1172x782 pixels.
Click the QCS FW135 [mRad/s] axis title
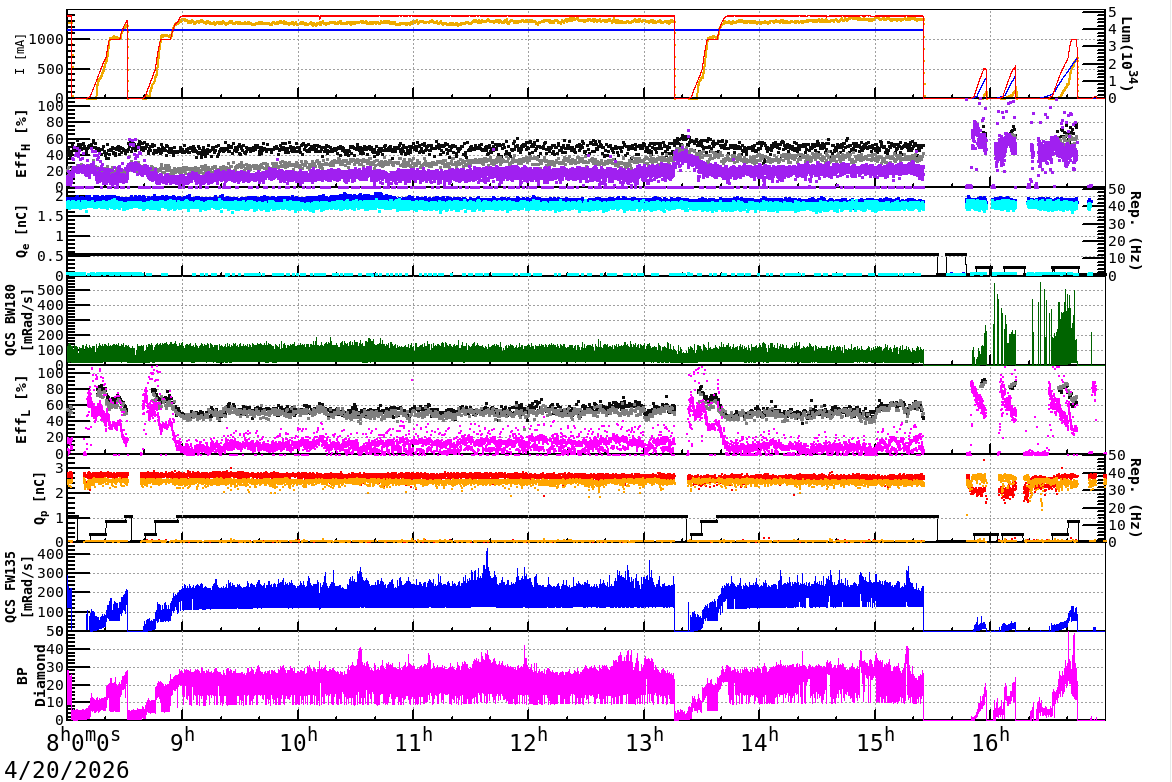(x=18, y=587)
